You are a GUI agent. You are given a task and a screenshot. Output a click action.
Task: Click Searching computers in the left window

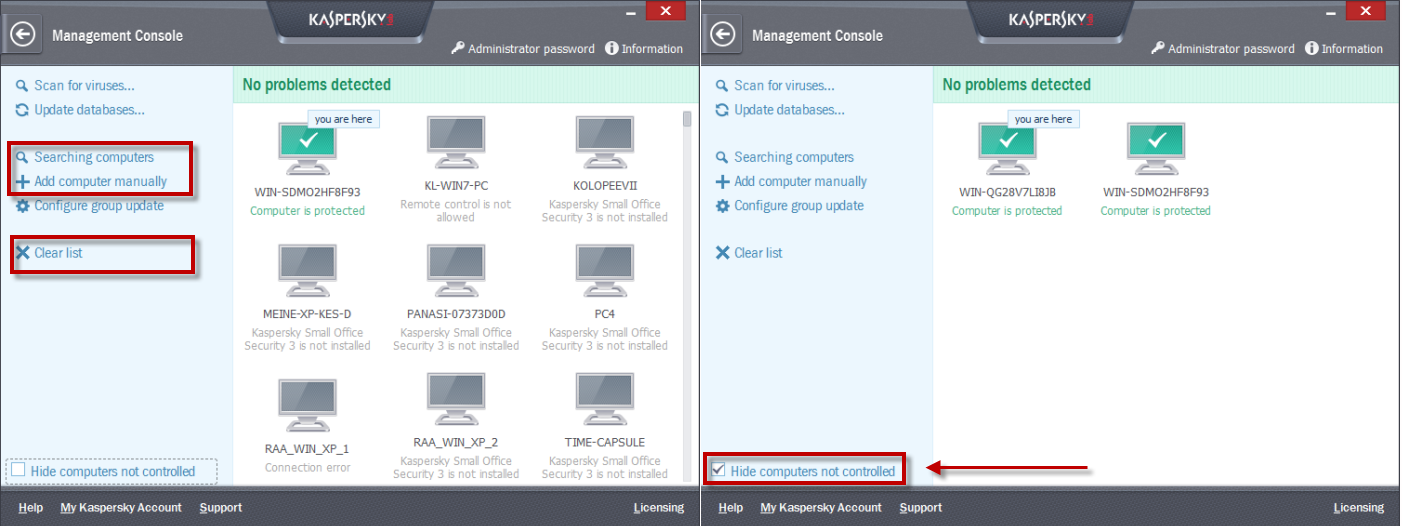[85, 157]
